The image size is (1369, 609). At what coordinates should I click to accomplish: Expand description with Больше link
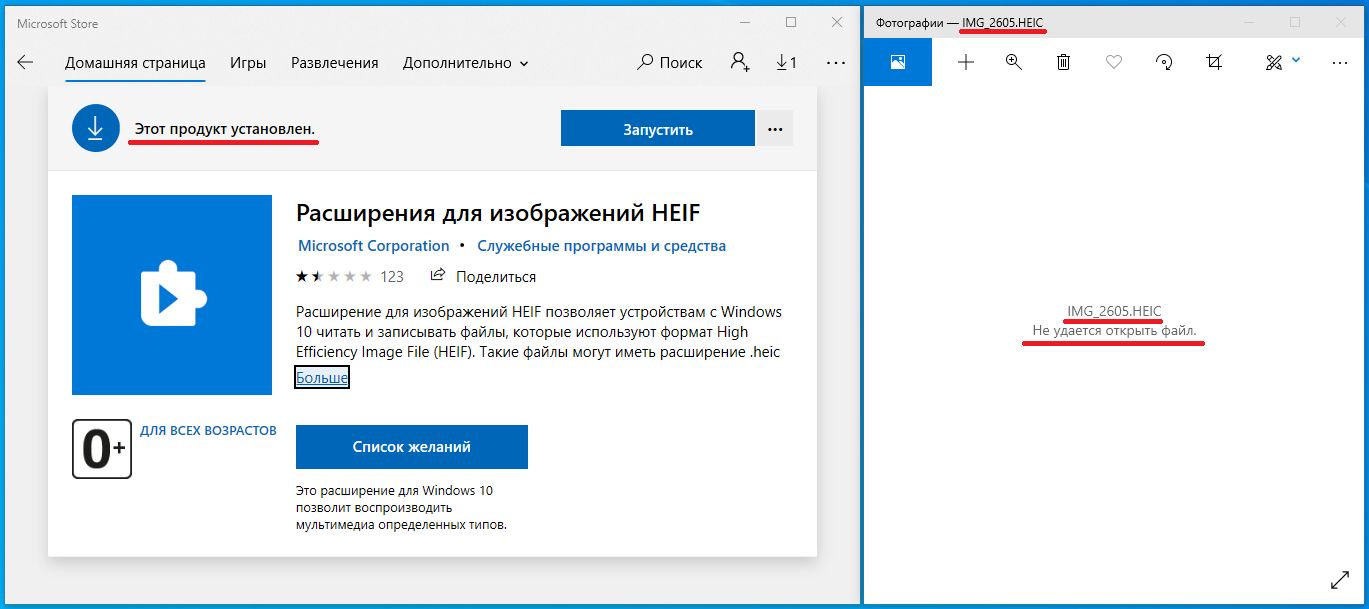(322, 378)
